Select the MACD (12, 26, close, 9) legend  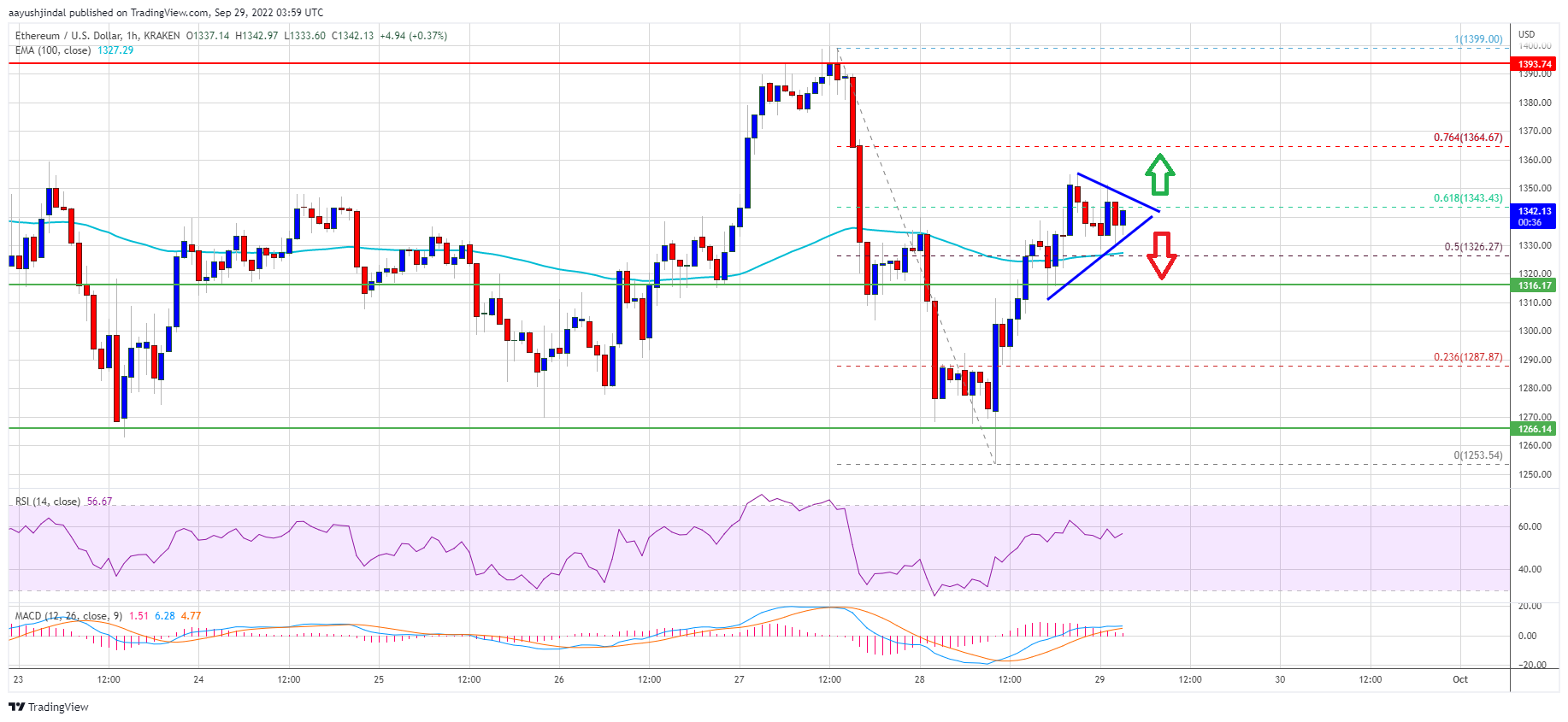[69, 616]
